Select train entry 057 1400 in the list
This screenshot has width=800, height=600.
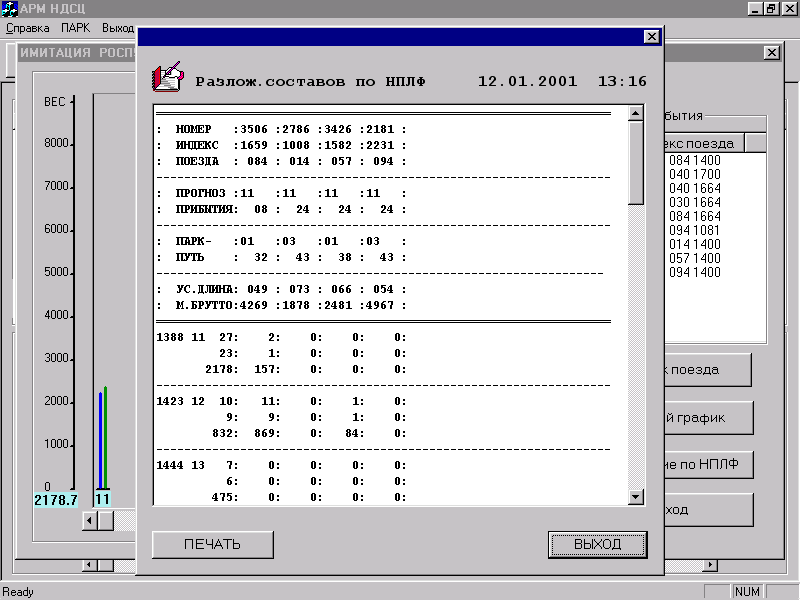(x=694, y=259)
